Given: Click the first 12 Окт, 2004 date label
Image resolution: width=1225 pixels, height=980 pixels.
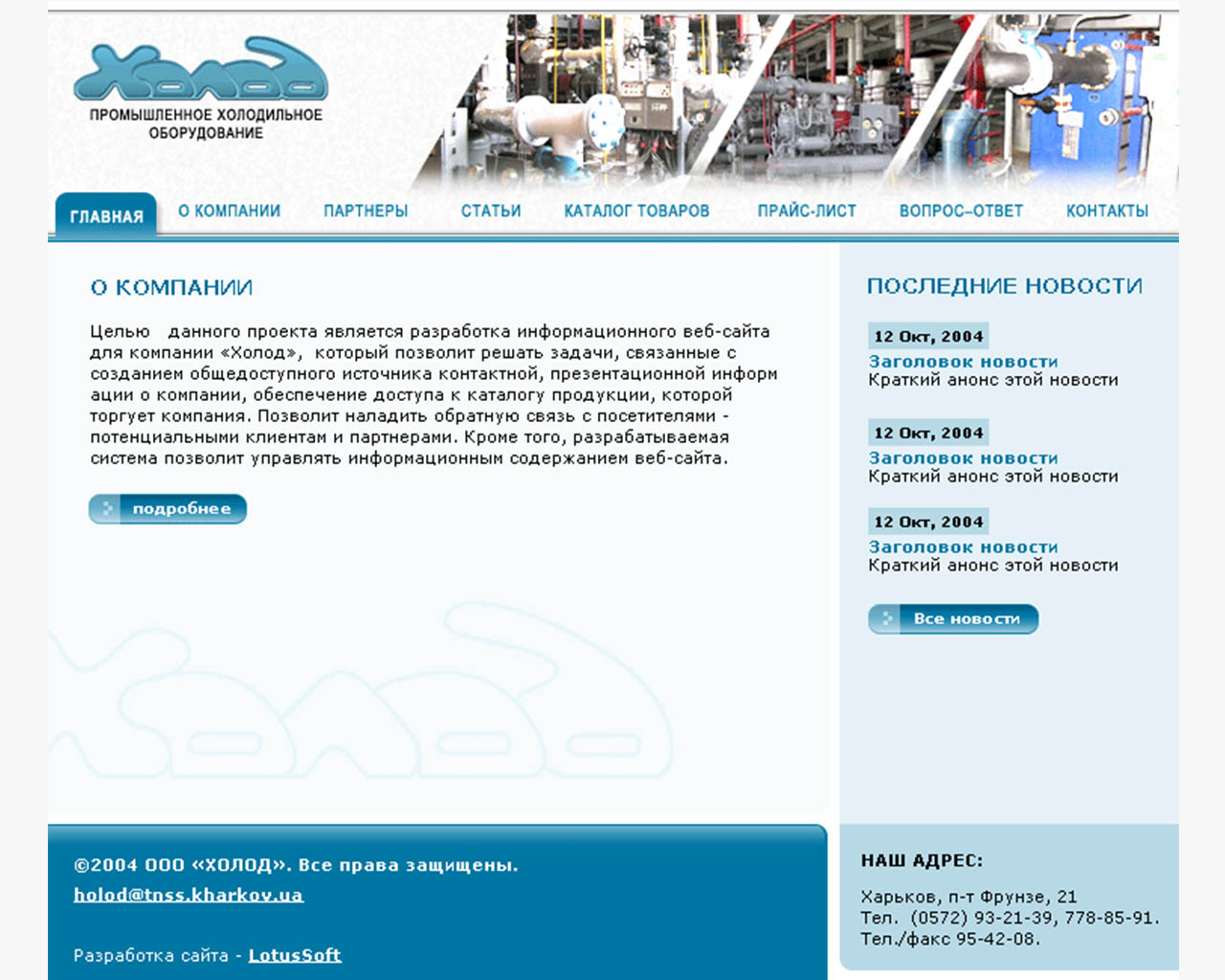Looking at the screenshot, I should click(x=928, y=336).
